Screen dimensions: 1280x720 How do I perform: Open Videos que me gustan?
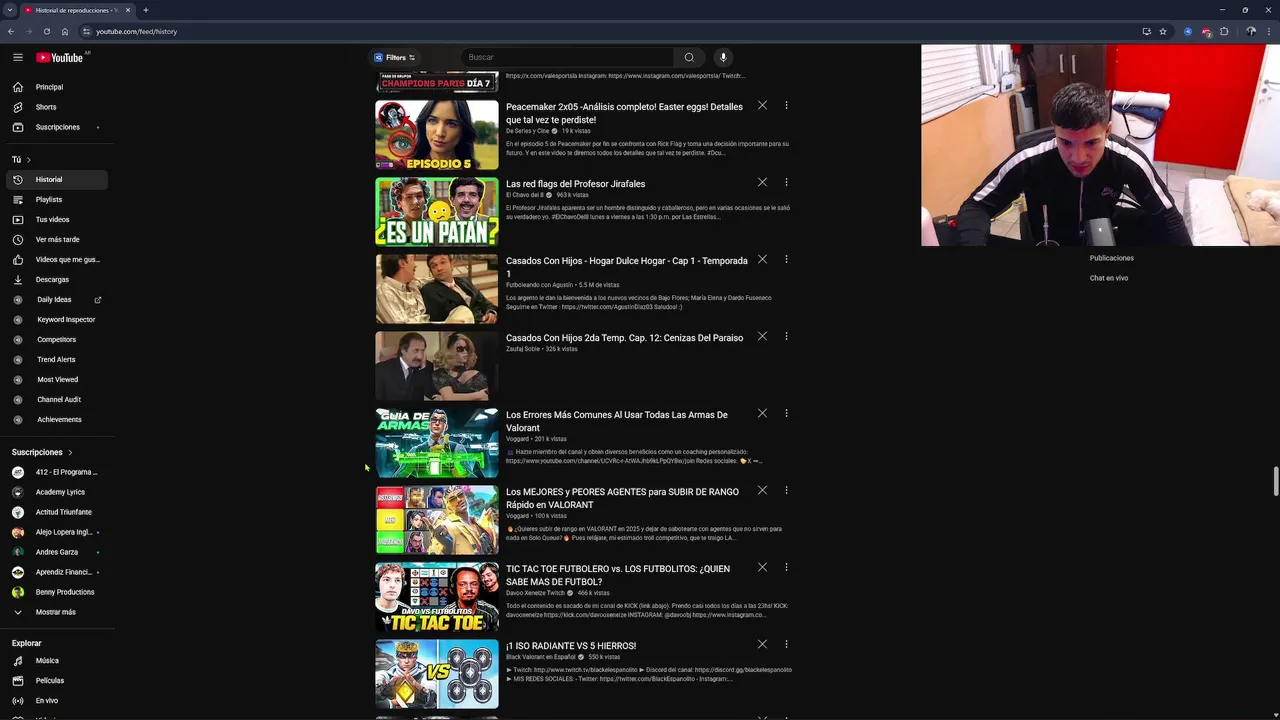(57, 259)
